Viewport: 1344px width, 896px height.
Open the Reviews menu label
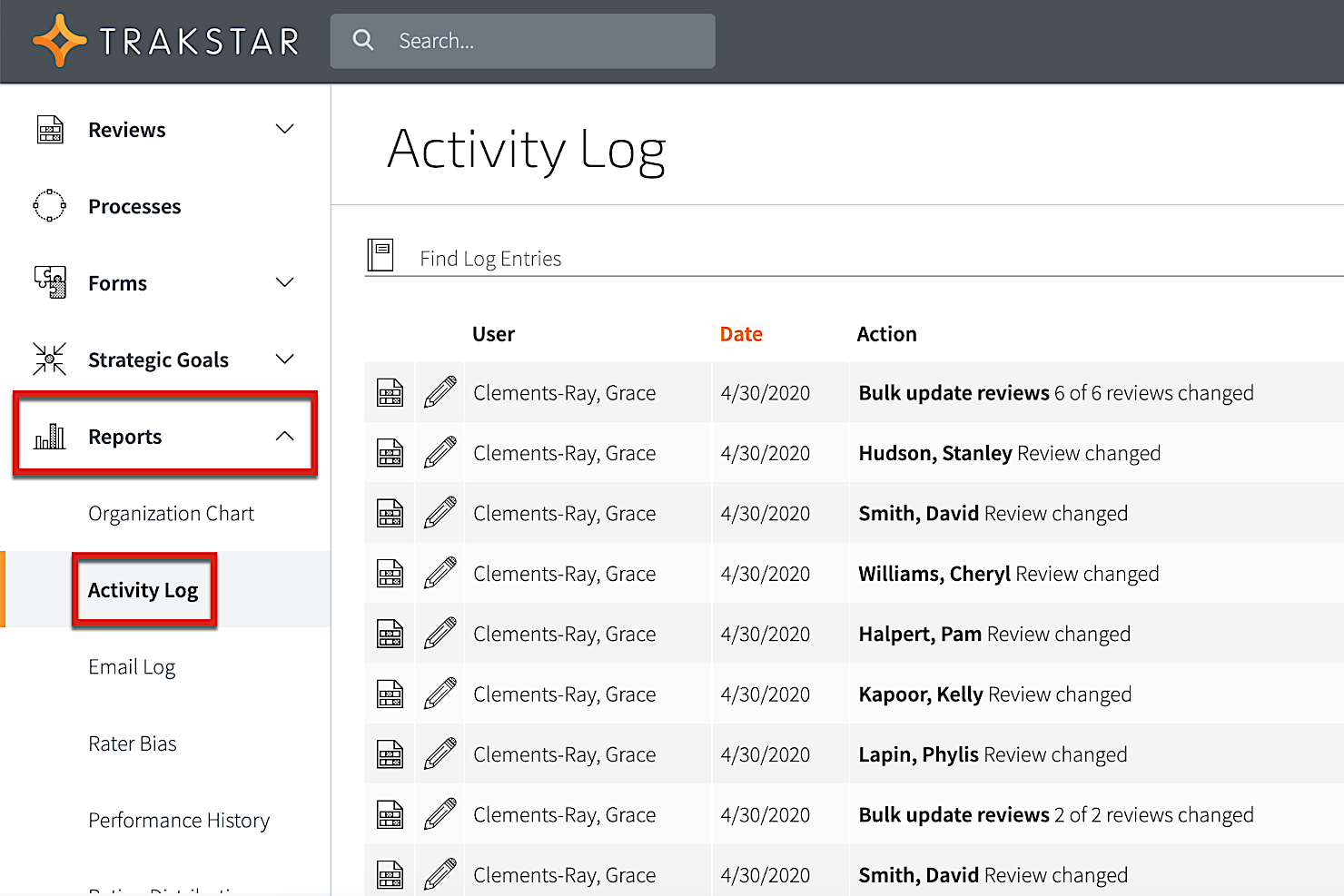click(x=127, y=130)
